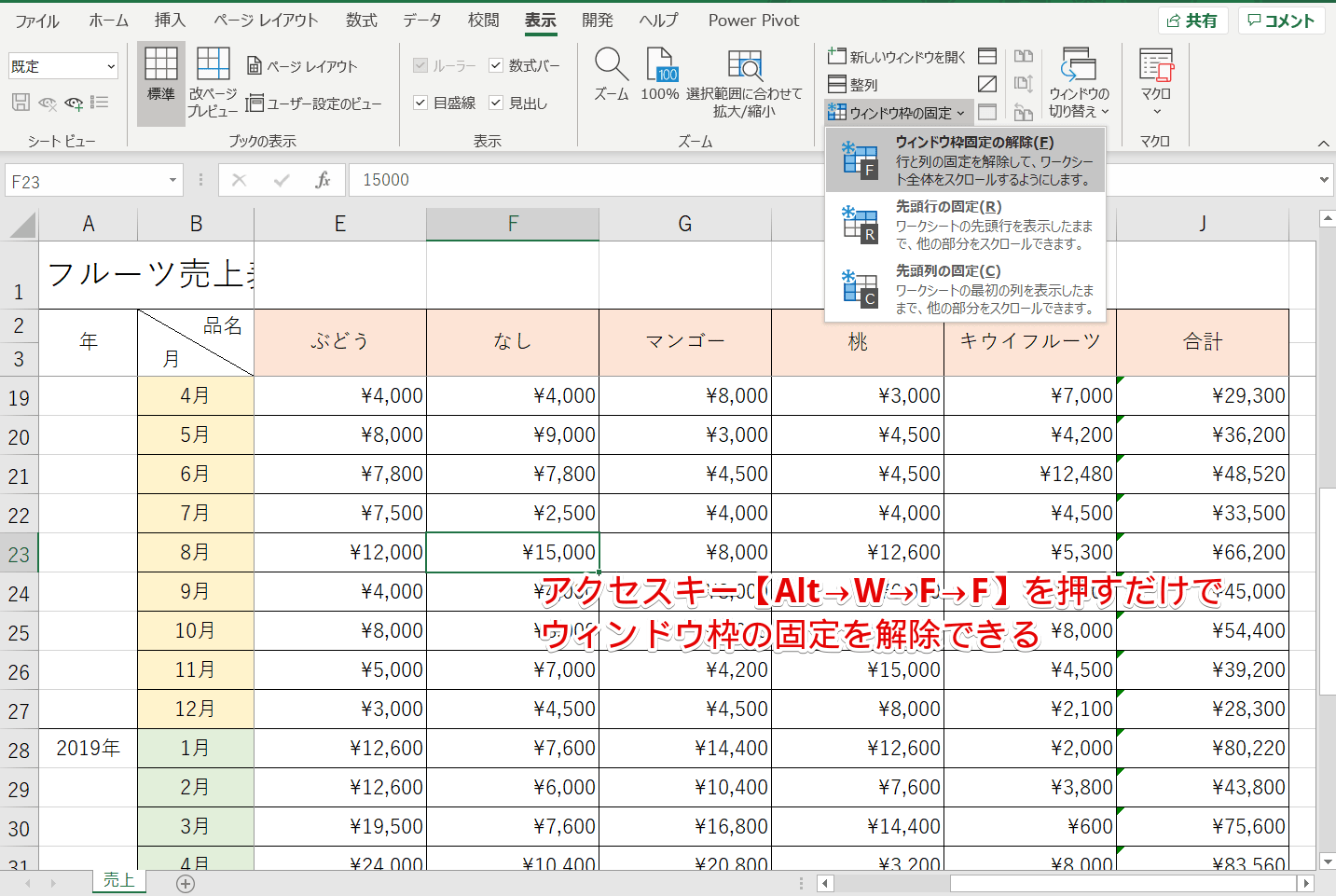The width and height of the screenshot is (1336, 896).
Task: Disable the 目盛線 gridlines checkbox
Action: point(420,103)
